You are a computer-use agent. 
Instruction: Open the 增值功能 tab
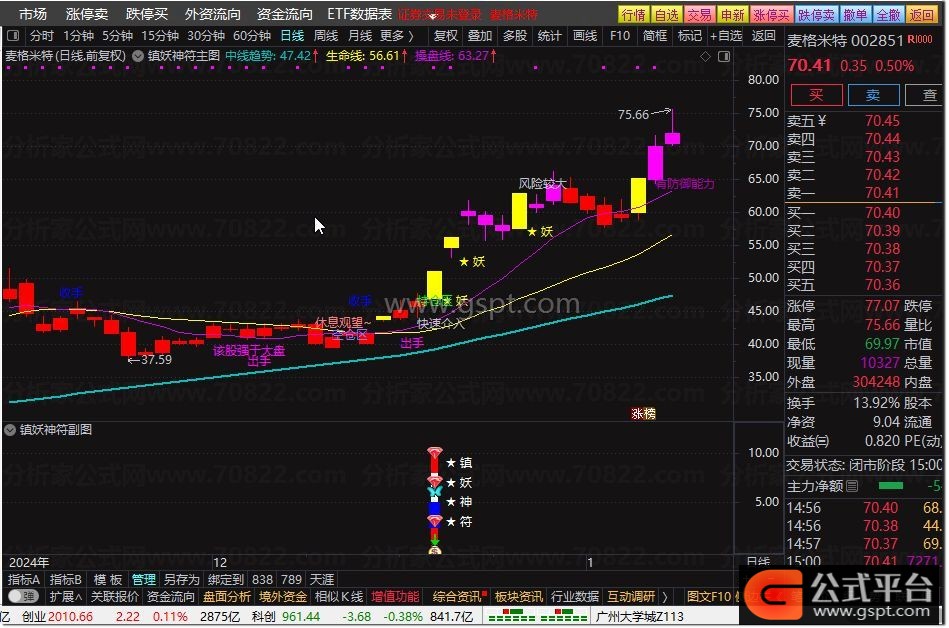point(395,597)
